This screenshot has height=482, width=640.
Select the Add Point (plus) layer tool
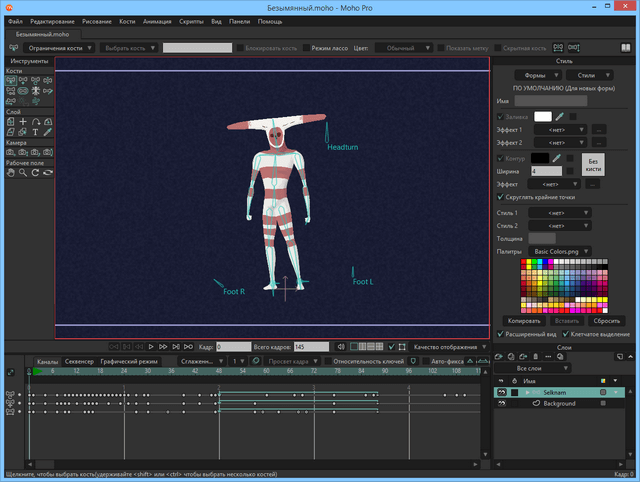pyautogui.click(x=22, y=121)
